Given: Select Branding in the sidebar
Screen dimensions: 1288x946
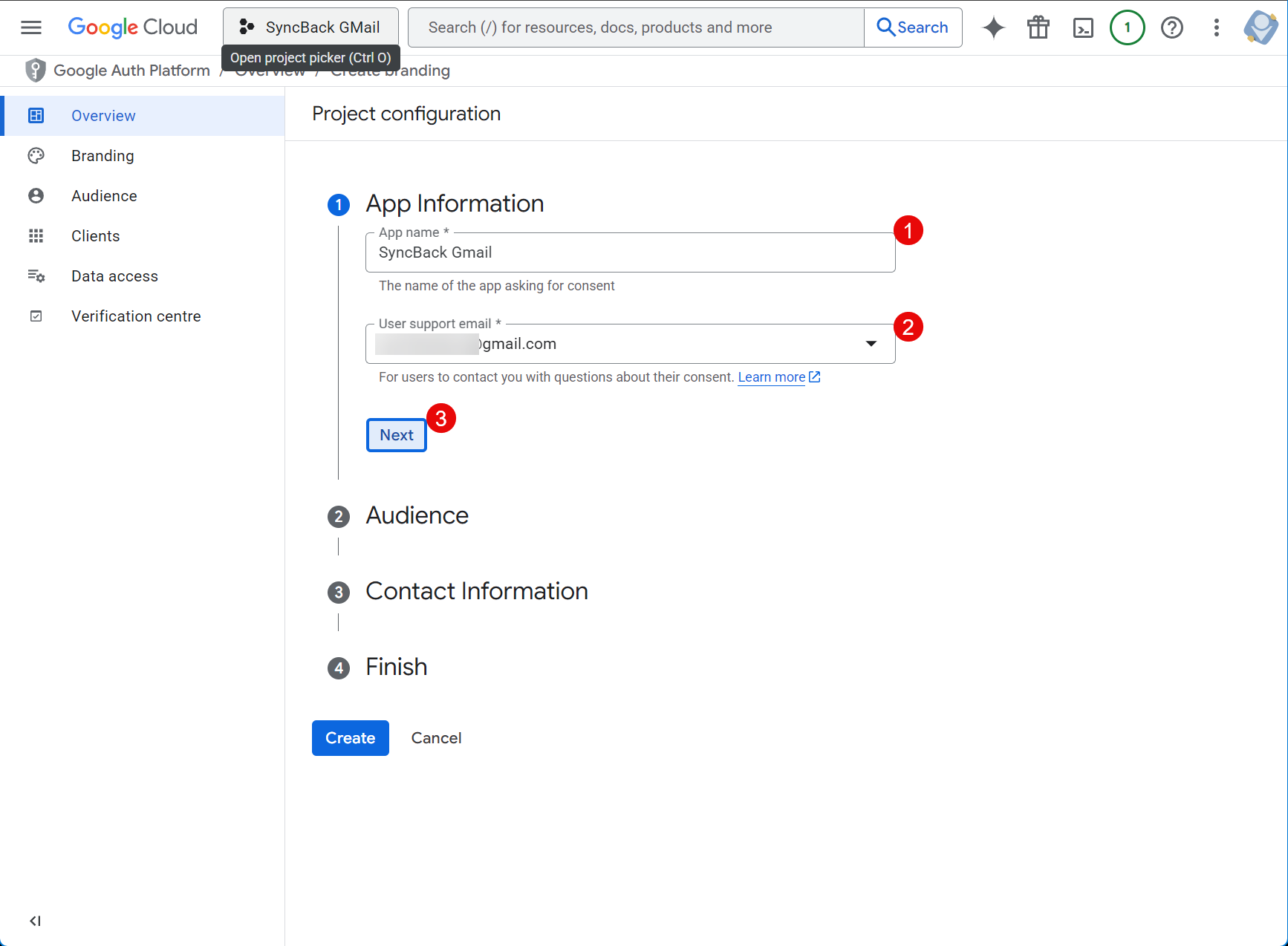Looking at the screenshot, I should tap(103, 156).
